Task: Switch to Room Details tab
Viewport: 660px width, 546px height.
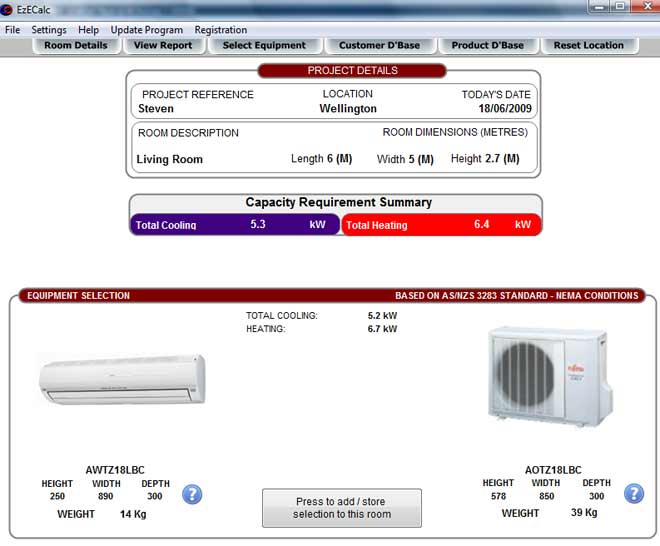Action: pos(76,45)
